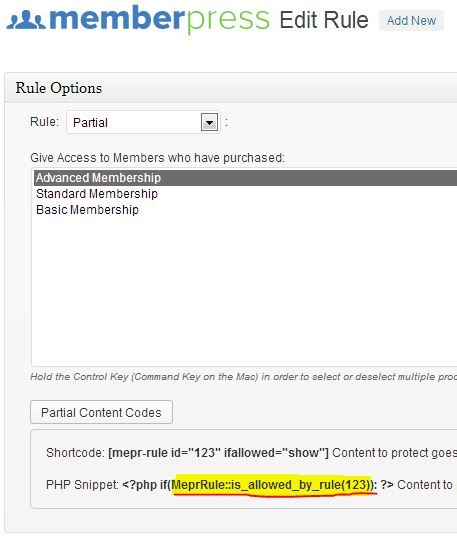Click the Rule Options panel header
457x553 pixels.
point(231,88)
